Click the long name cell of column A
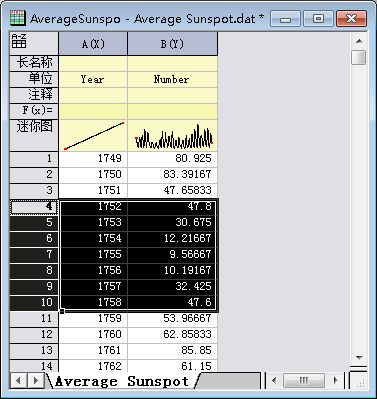377x399 pixels. pyautogui.click(x=93, y=63)
